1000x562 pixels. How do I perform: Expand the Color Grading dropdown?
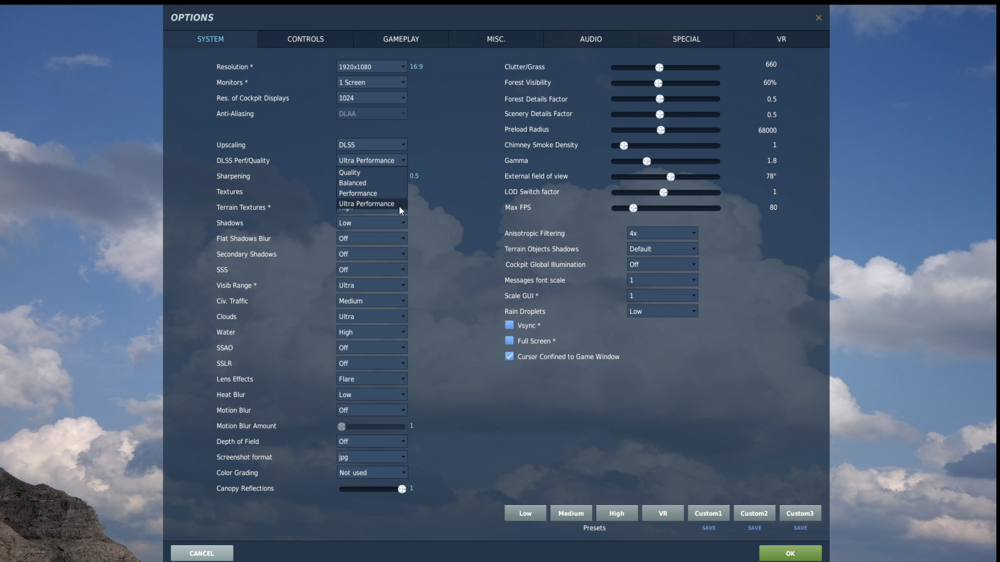[x=372, y=473]
